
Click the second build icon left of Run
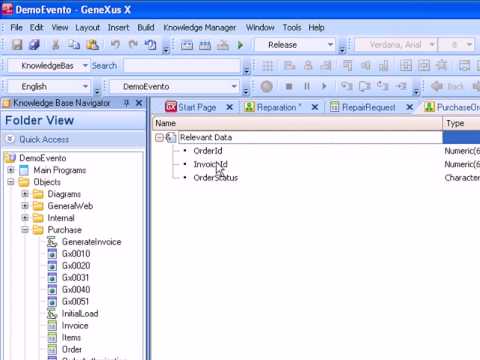click(205, 45)
